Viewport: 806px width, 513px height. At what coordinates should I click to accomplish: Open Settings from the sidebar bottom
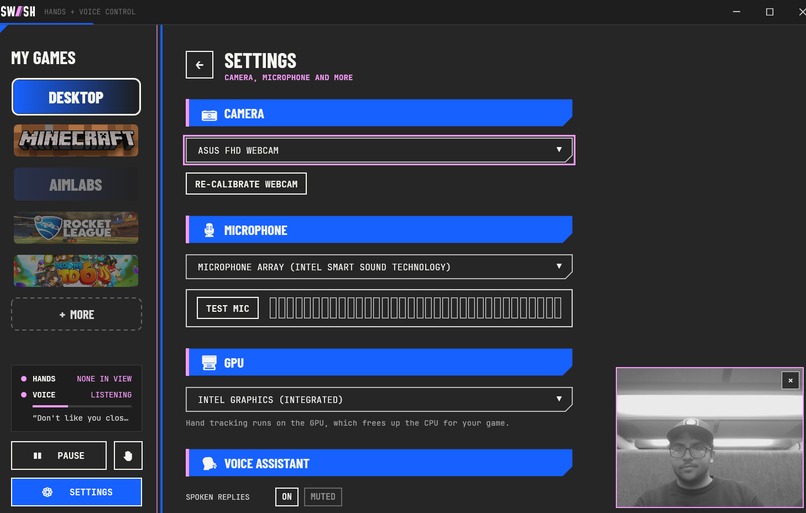coord(77,492)
